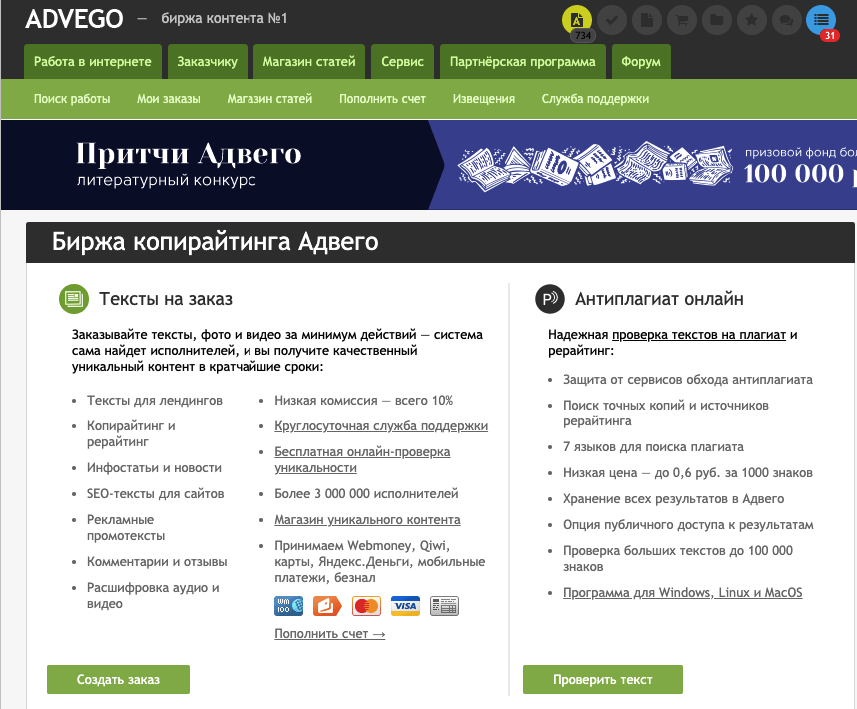Follow 'Бесплатная онлайн-проверка уникальности' link
This screenshot has height=709, width=857.
[362, 460]
